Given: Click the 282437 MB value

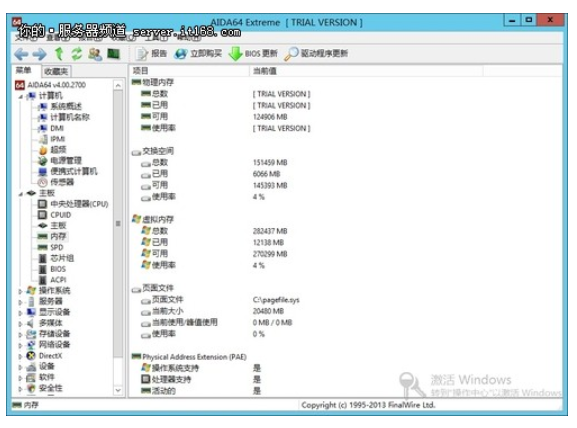Looking at the screenshot, I should [270, 231].
